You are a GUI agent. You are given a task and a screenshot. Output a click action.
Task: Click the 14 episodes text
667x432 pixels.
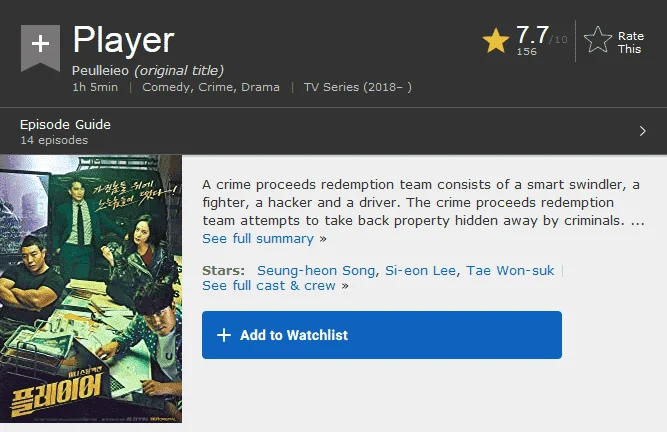pyautogui.click(x=54, y=140)
